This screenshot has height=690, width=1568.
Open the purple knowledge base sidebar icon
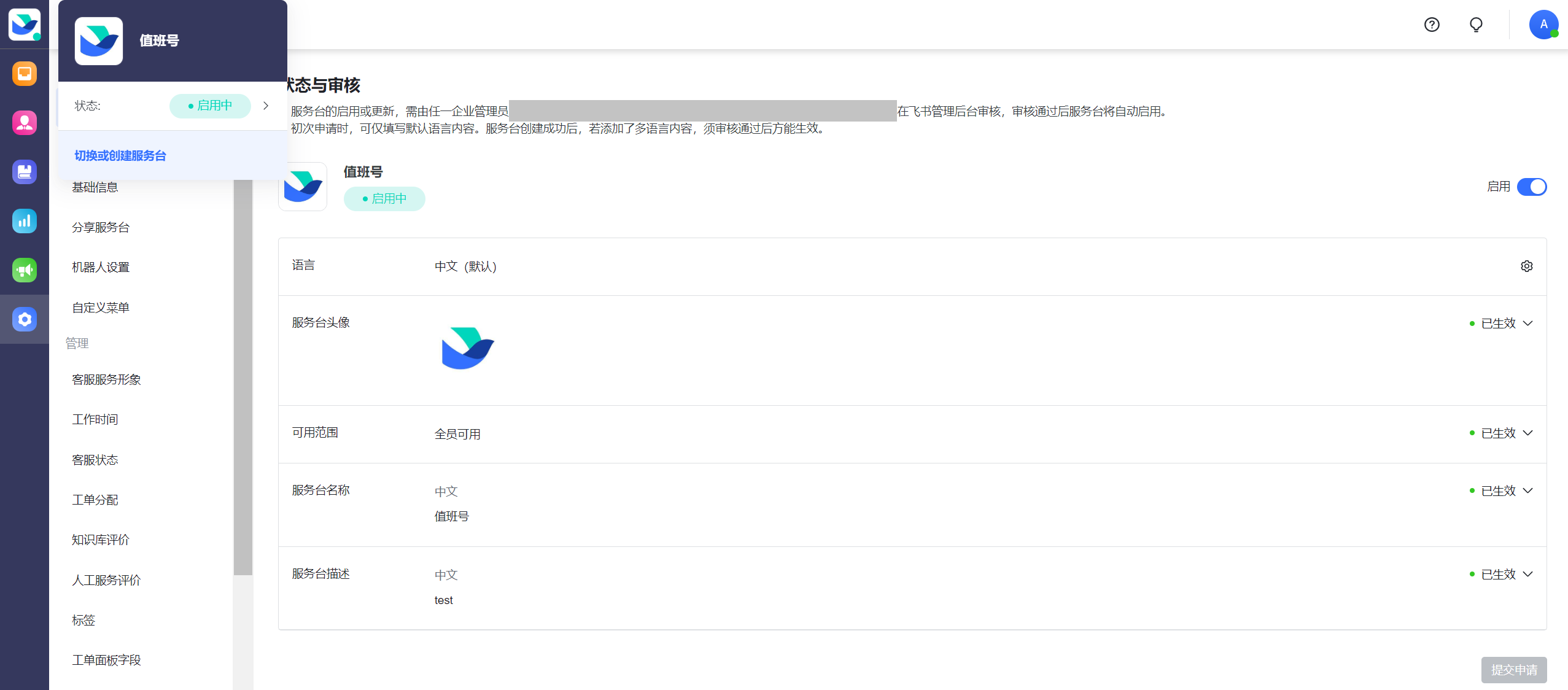[x=25, y=172]
